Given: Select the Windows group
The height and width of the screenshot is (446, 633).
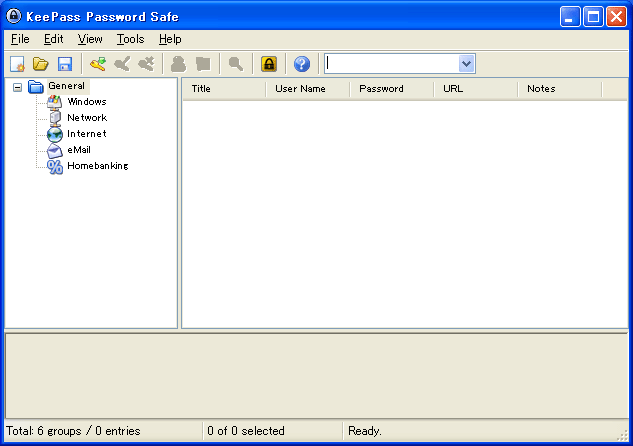Looking at the screenshot, I should point(87,102).
